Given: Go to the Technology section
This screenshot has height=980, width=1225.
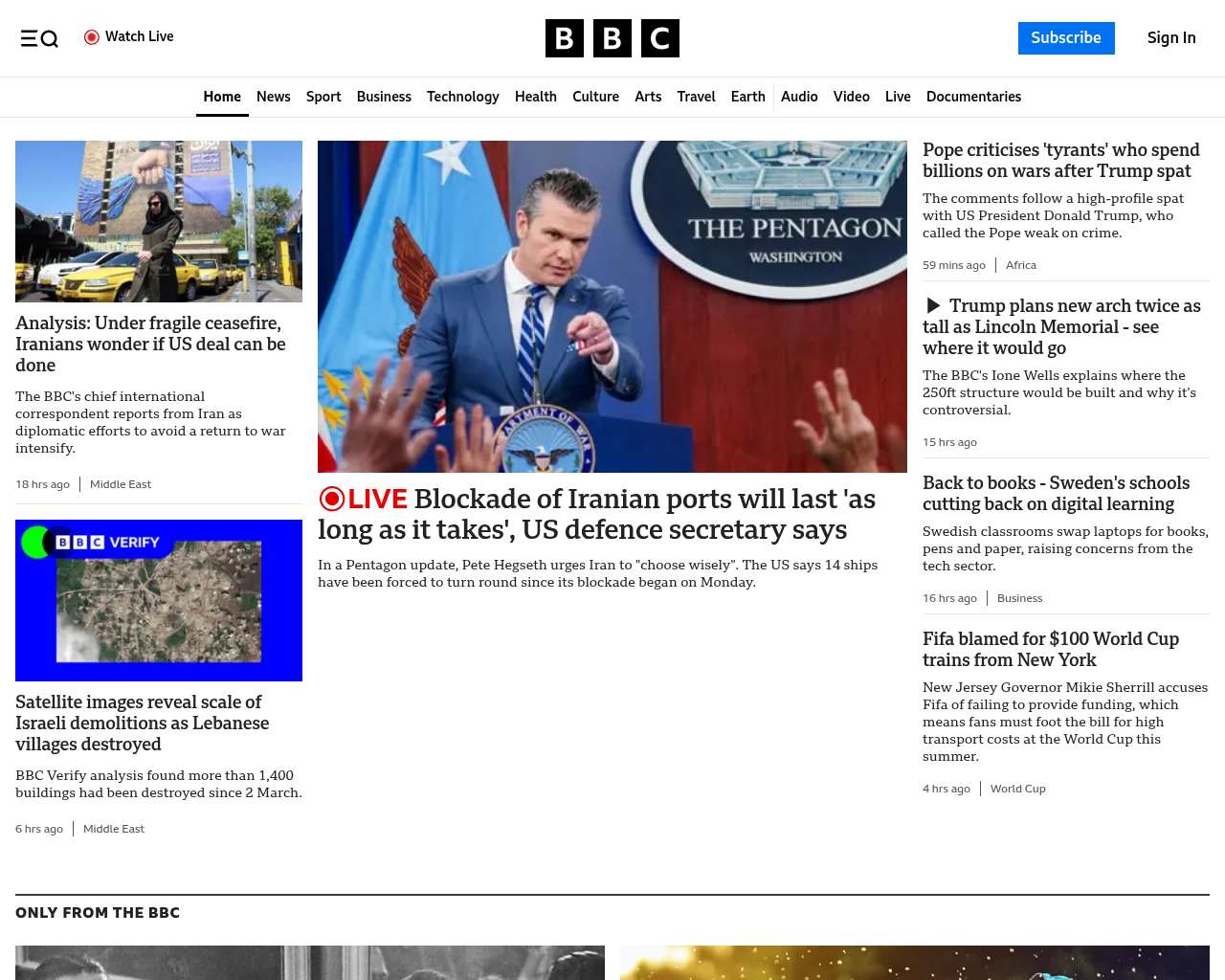Looking at the screenshot, I should tap(462, 97).
